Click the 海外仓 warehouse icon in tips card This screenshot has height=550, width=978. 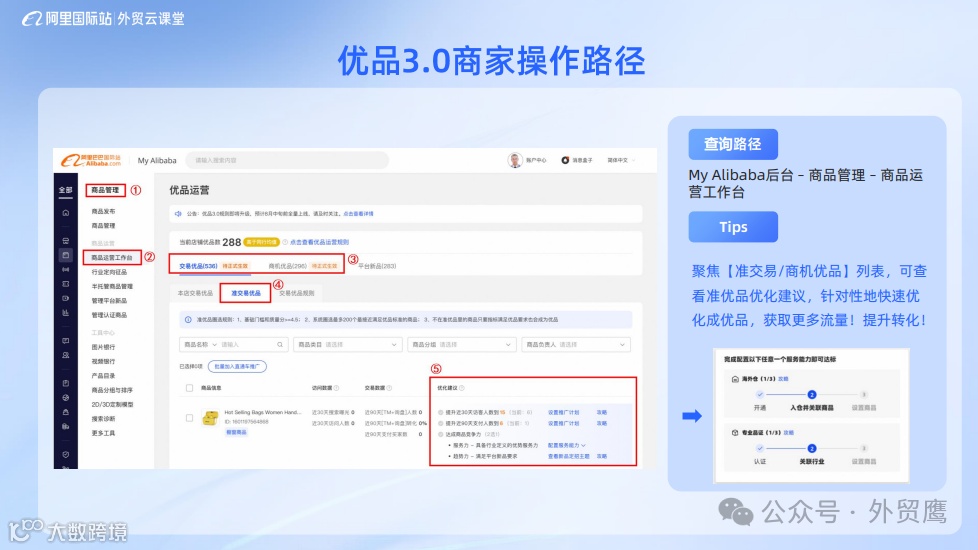click(735, 379)
